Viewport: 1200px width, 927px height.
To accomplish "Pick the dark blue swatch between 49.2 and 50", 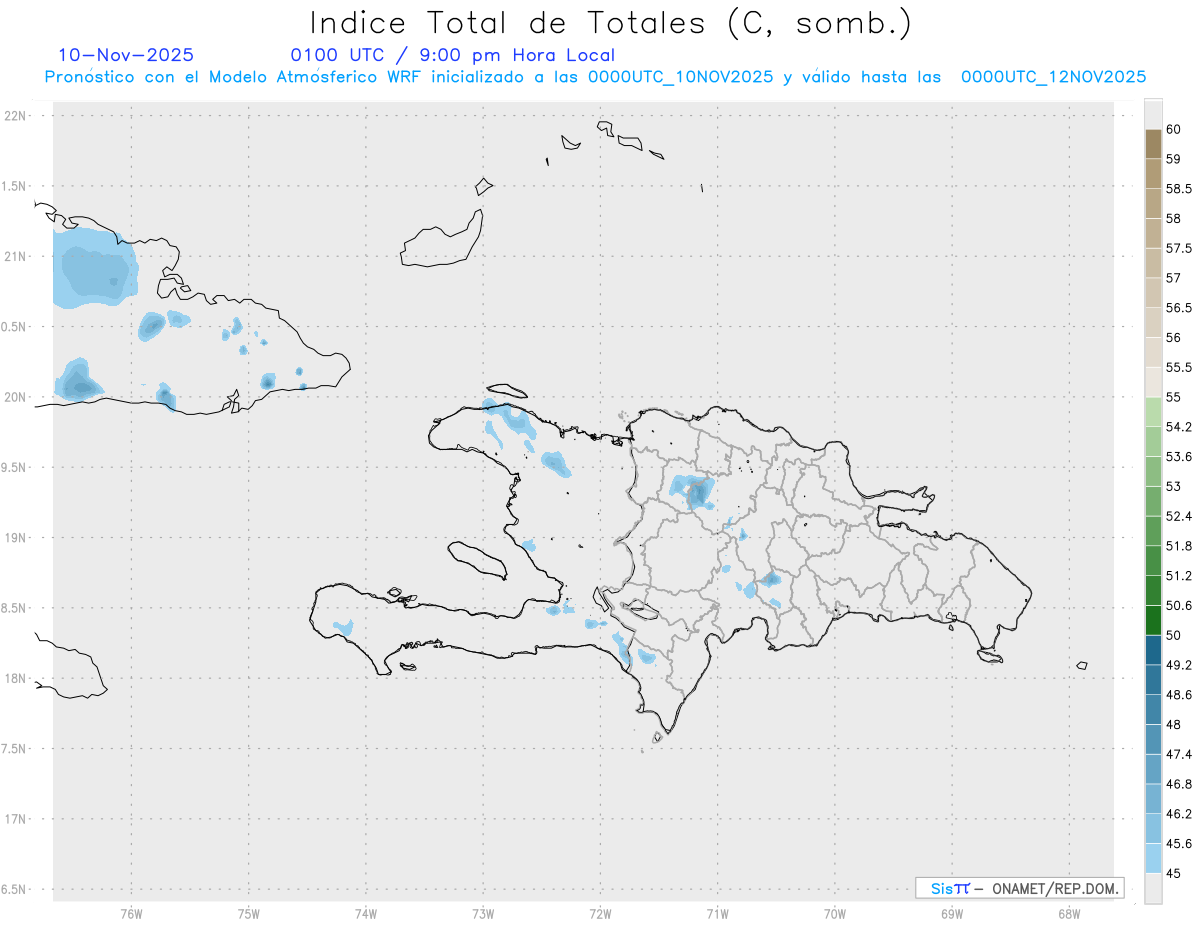I will coord(1153,650).
